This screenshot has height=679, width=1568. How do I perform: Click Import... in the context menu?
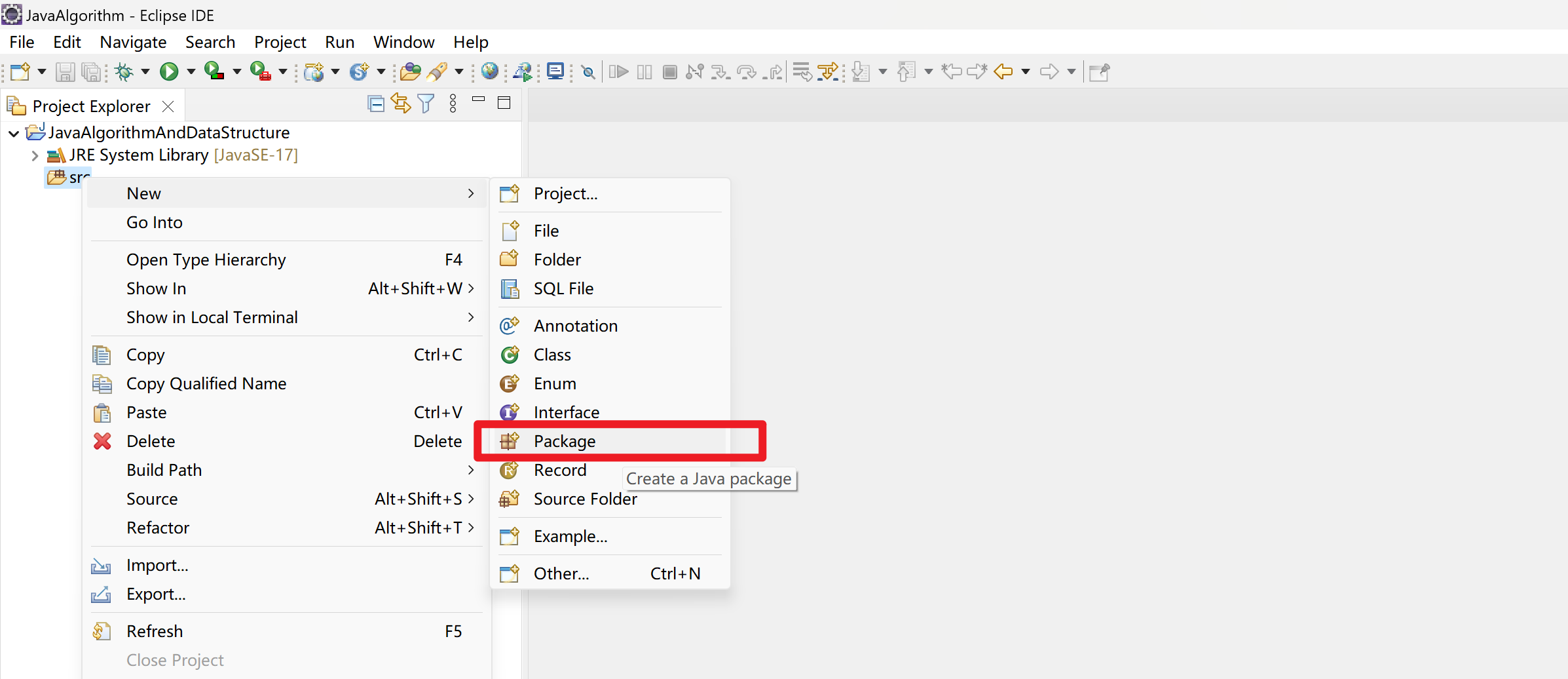click(287, 565)
